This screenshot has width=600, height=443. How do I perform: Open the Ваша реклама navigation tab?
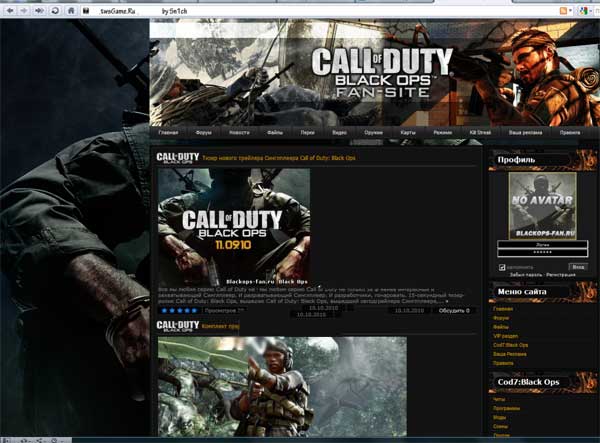(x=525, y=132)
